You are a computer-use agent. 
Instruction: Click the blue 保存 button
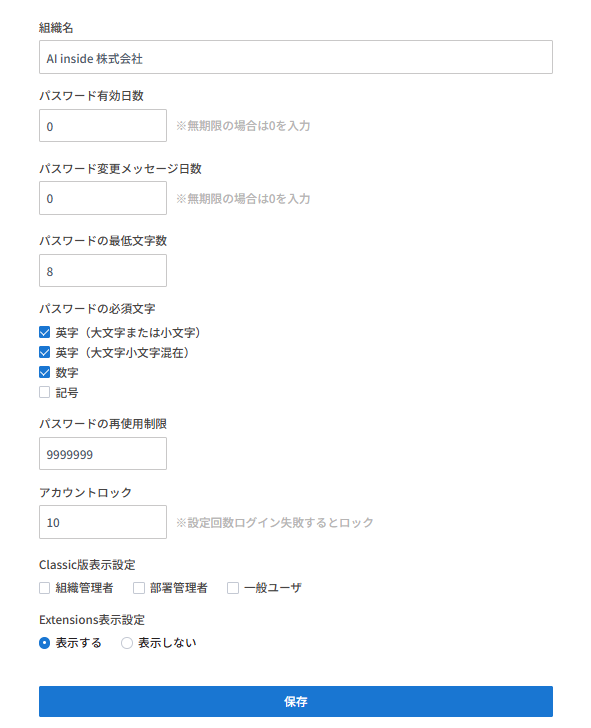click(x=296, y=702)
